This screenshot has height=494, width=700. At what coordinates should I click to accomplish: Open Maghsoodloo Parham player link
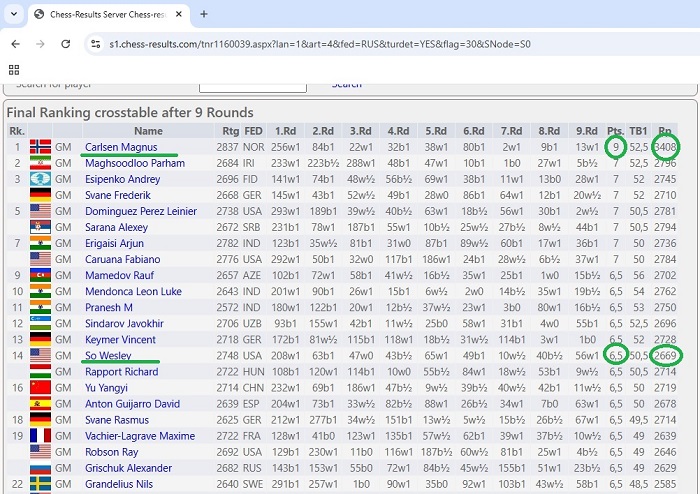[135, 163]
